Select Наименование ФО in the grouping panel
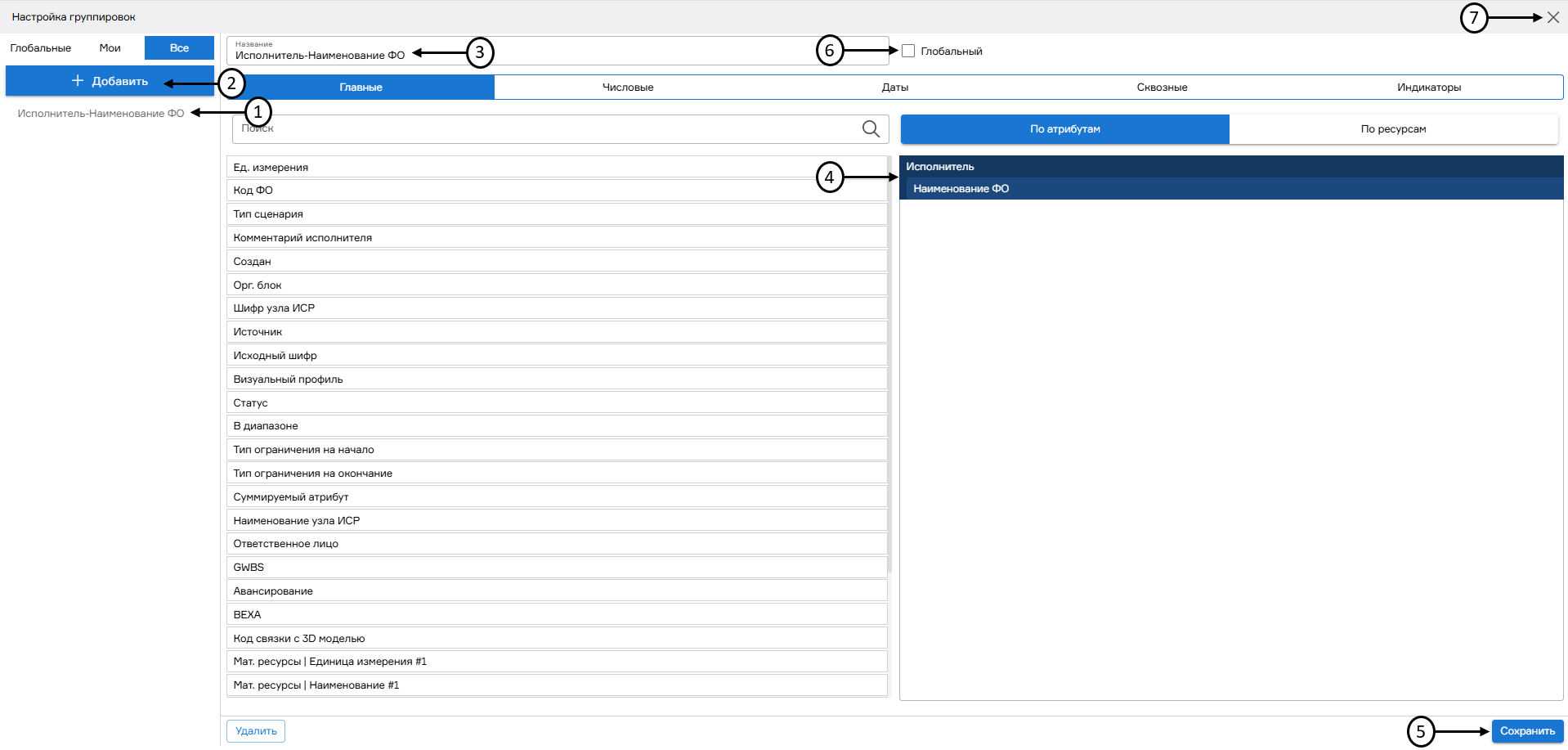This screenshot has width=1568, height=750. point(961,189)
